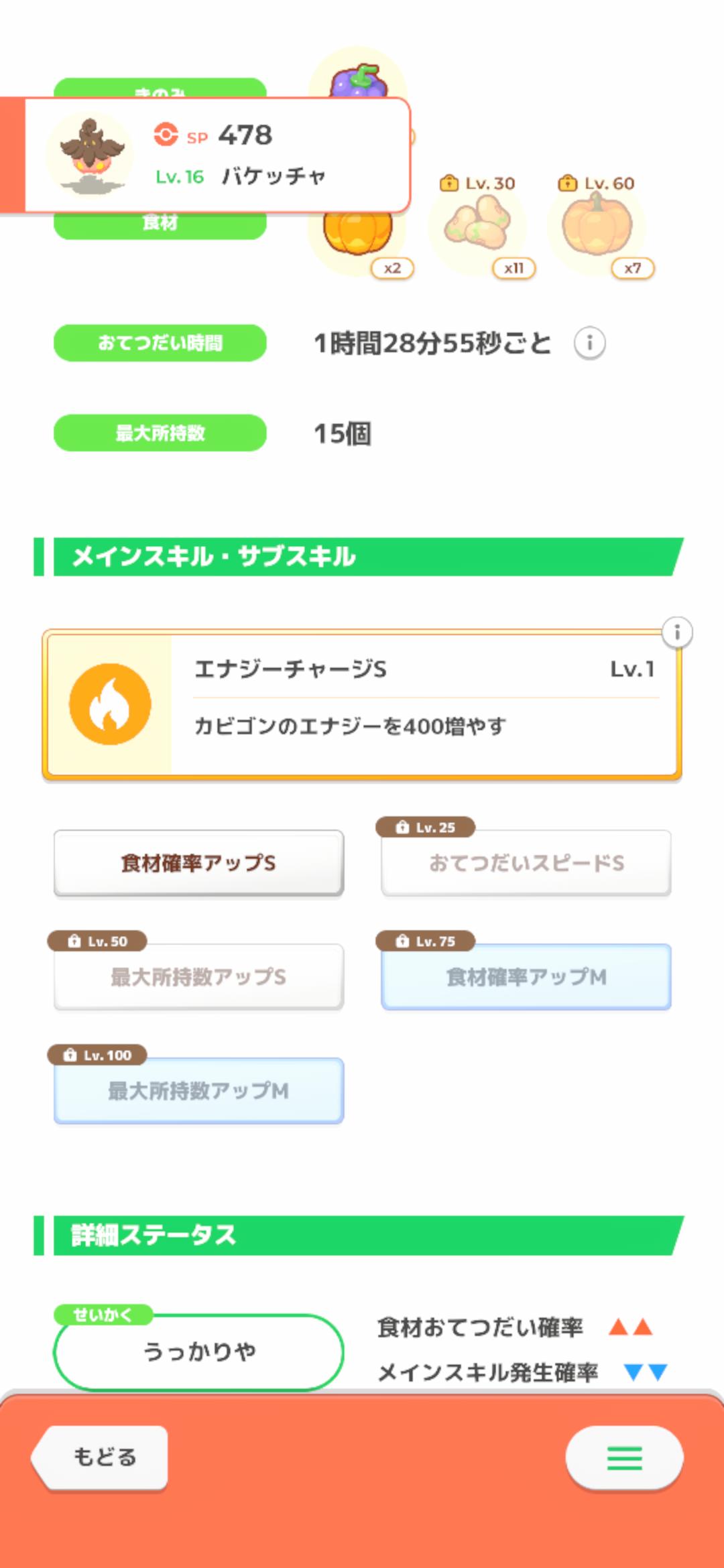Screen dimensions: 724x1568
Task: Select locked 最大所持数アップS sub skill
Action: (198, 977)
